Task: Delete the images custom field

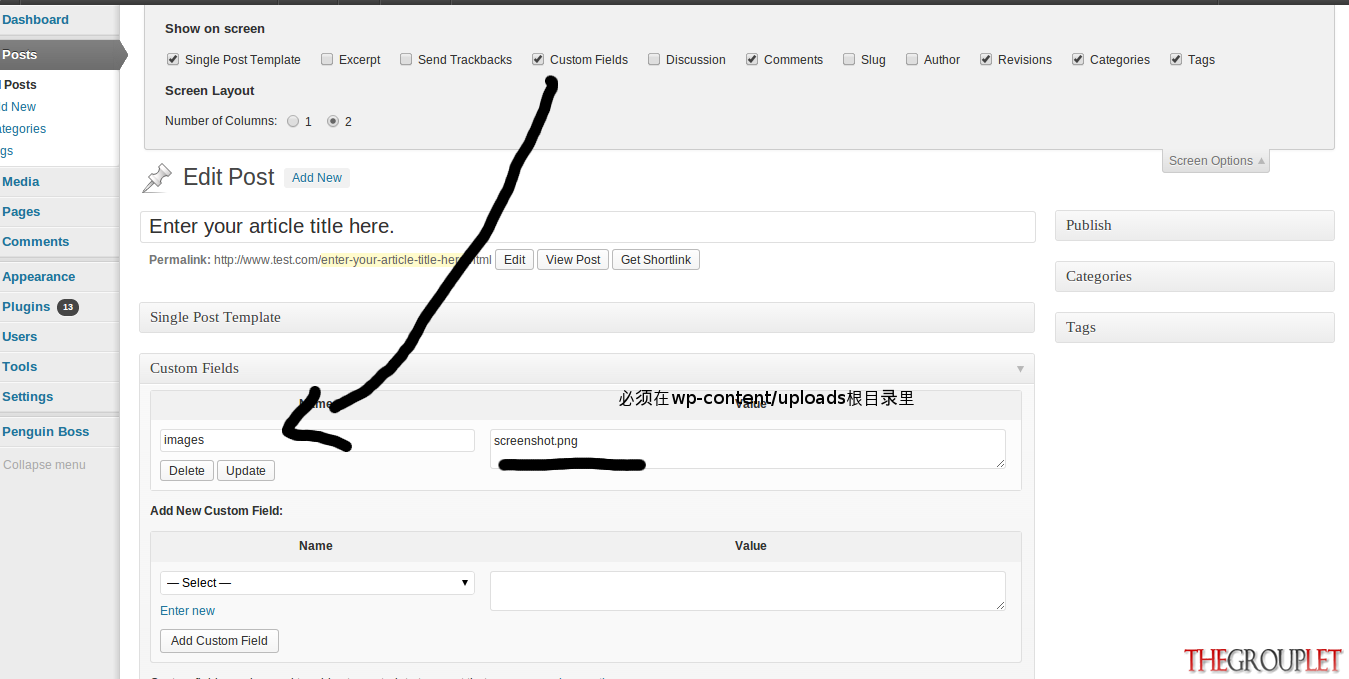Action: (x=187, y=471)
